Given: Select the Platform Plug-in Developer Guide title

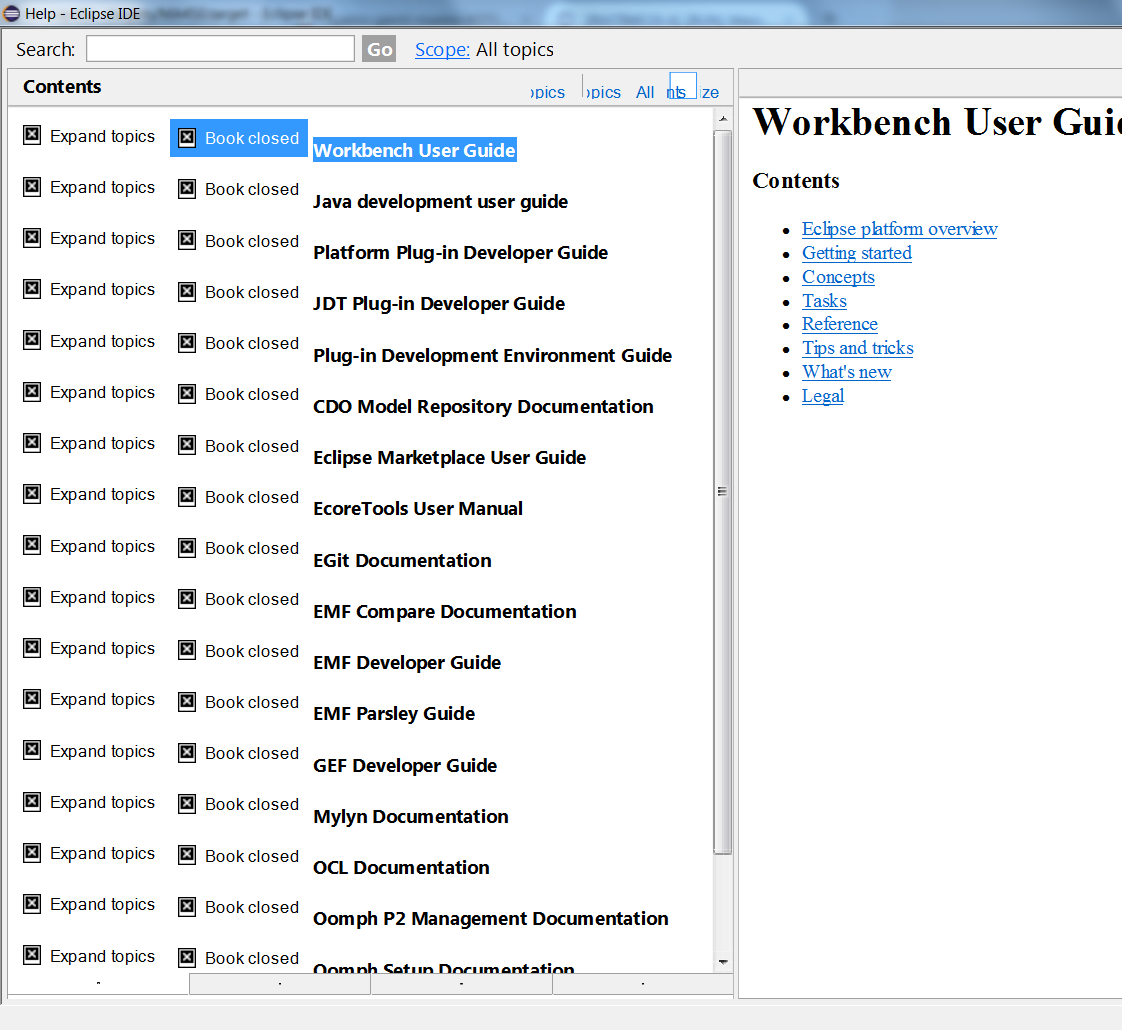Looking at the screenshot, I should tap(460, 253).
